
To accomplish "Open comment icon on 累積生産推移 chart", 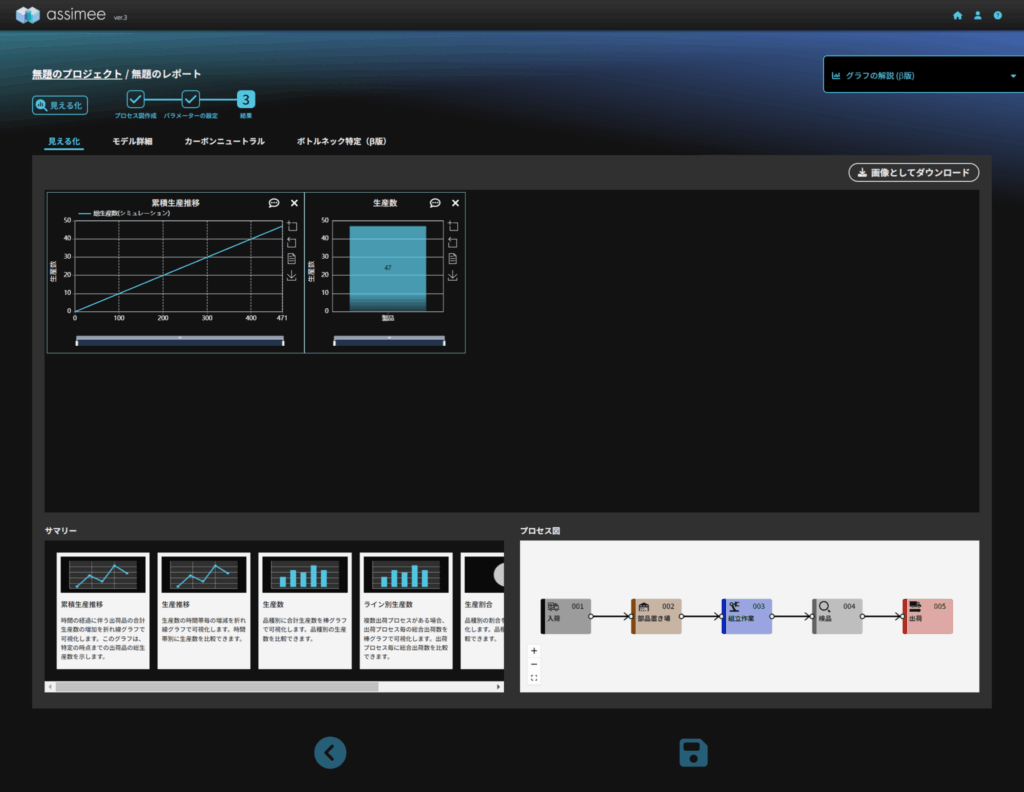I will click(x=274, y=203).
